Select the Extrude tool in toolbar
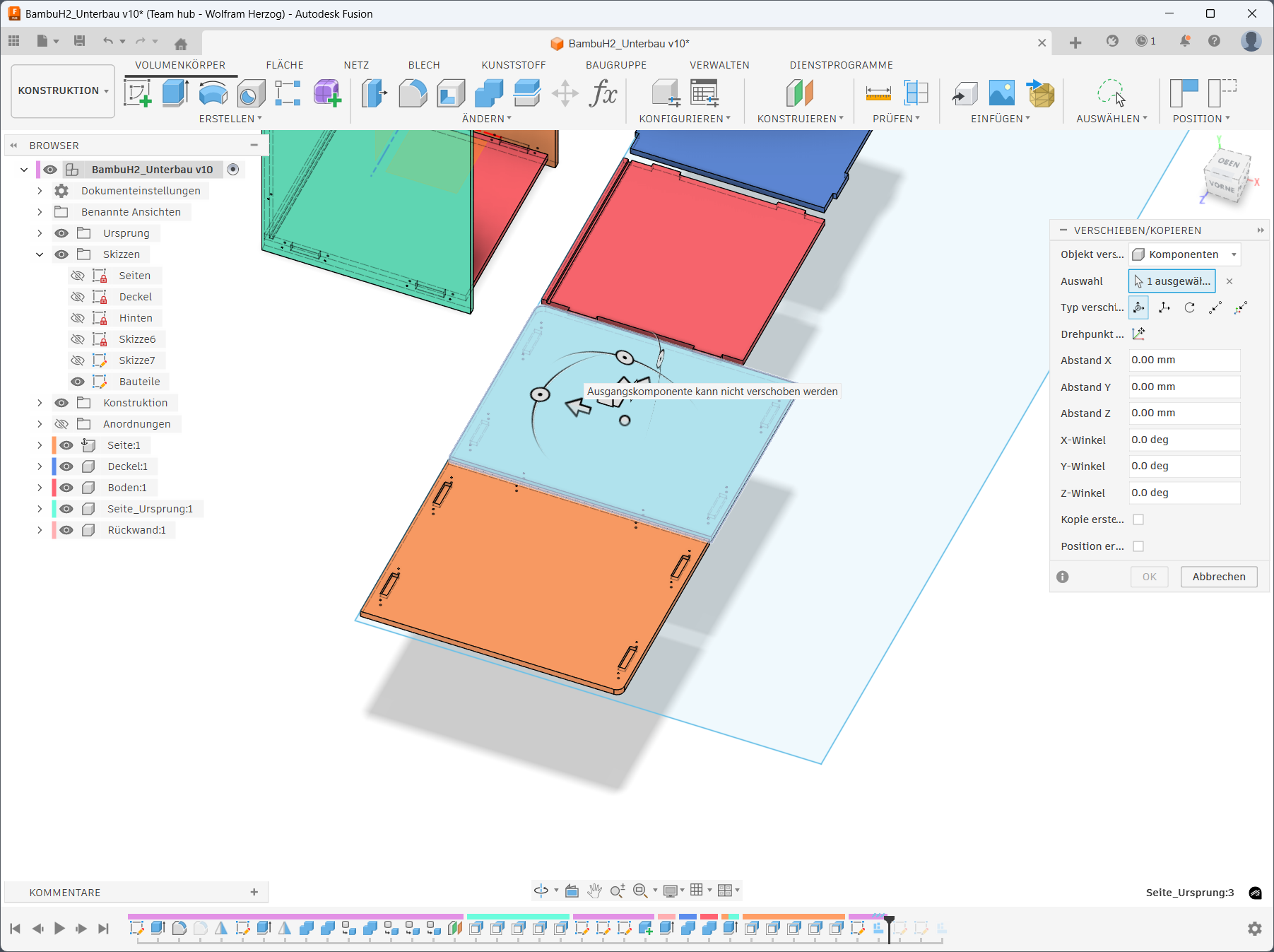1274x952 pixels. coord(175,93)
